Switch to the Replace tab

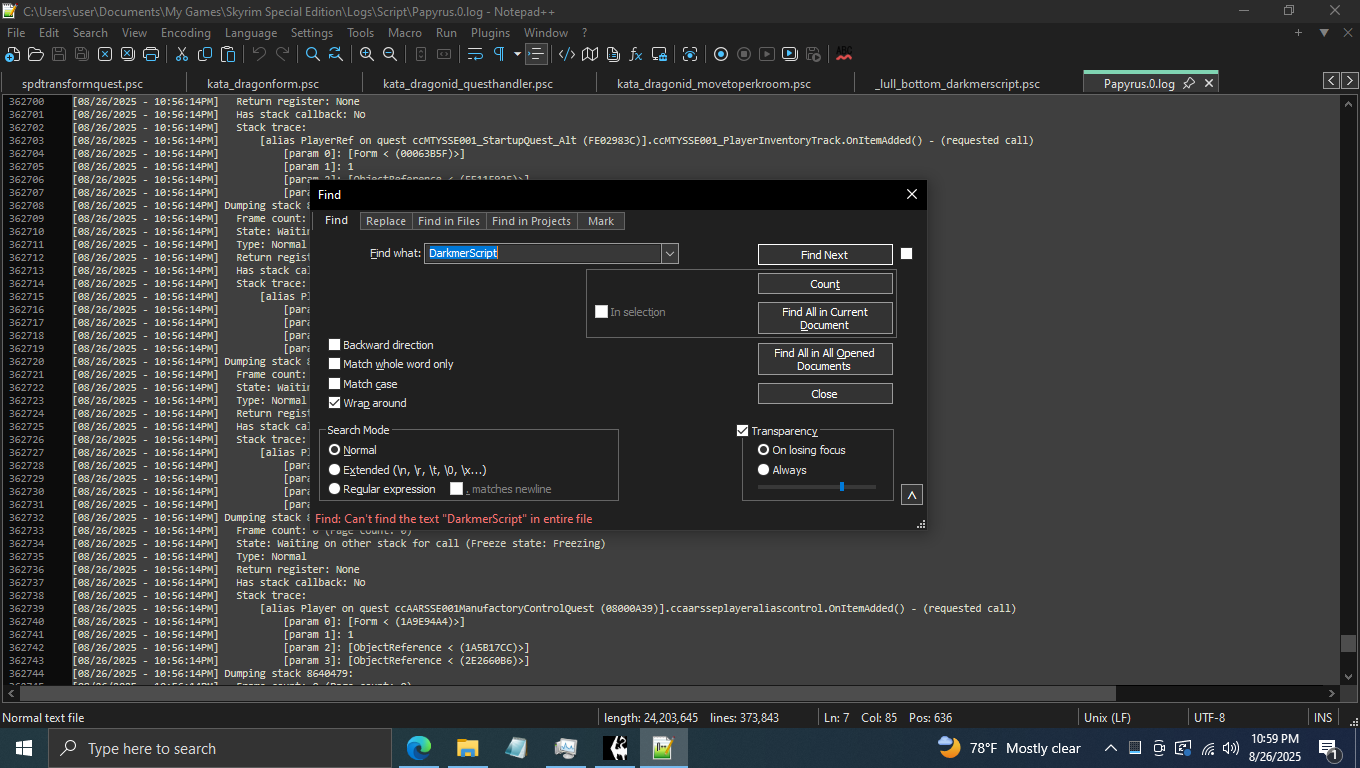pos(386,221)
